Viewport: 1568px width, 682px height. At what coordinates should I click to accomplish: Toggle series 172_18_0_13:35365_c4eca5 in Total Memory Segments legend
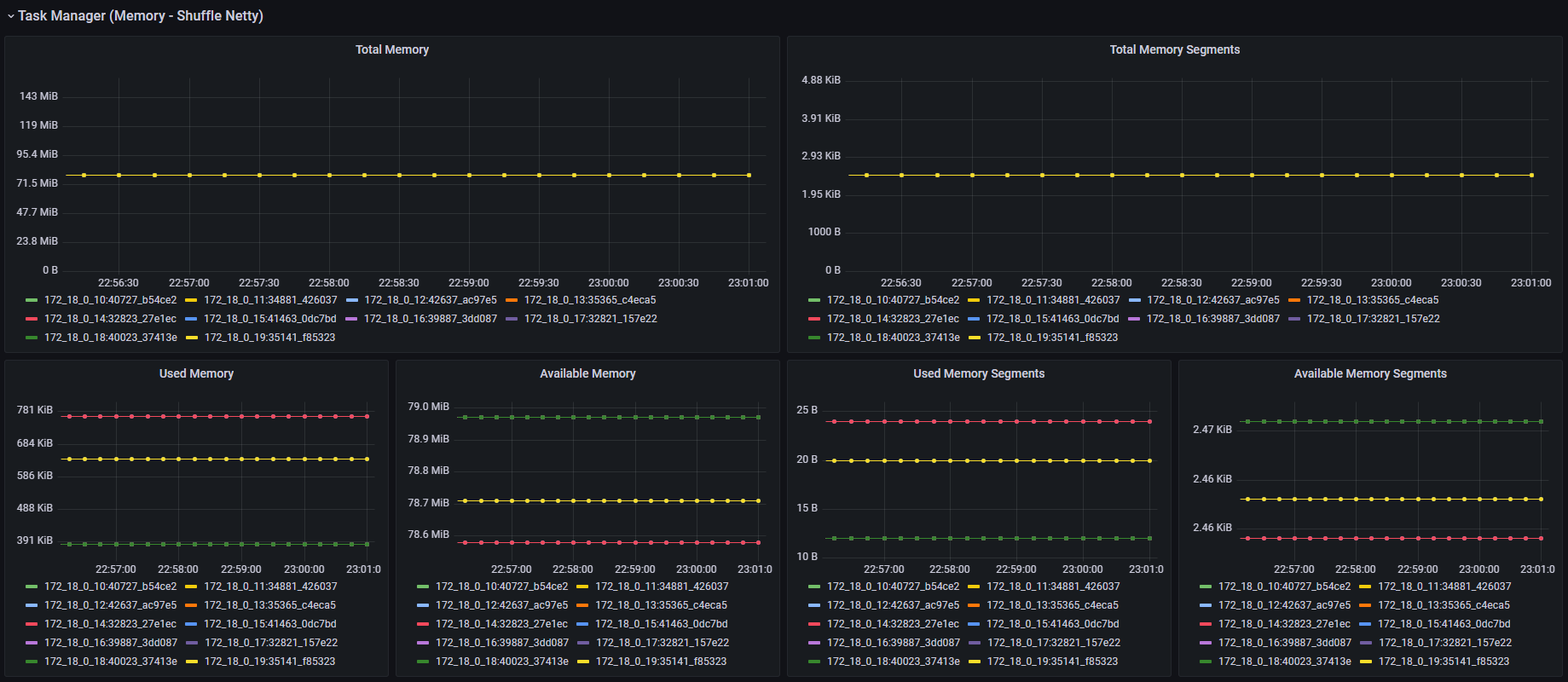1372,300
